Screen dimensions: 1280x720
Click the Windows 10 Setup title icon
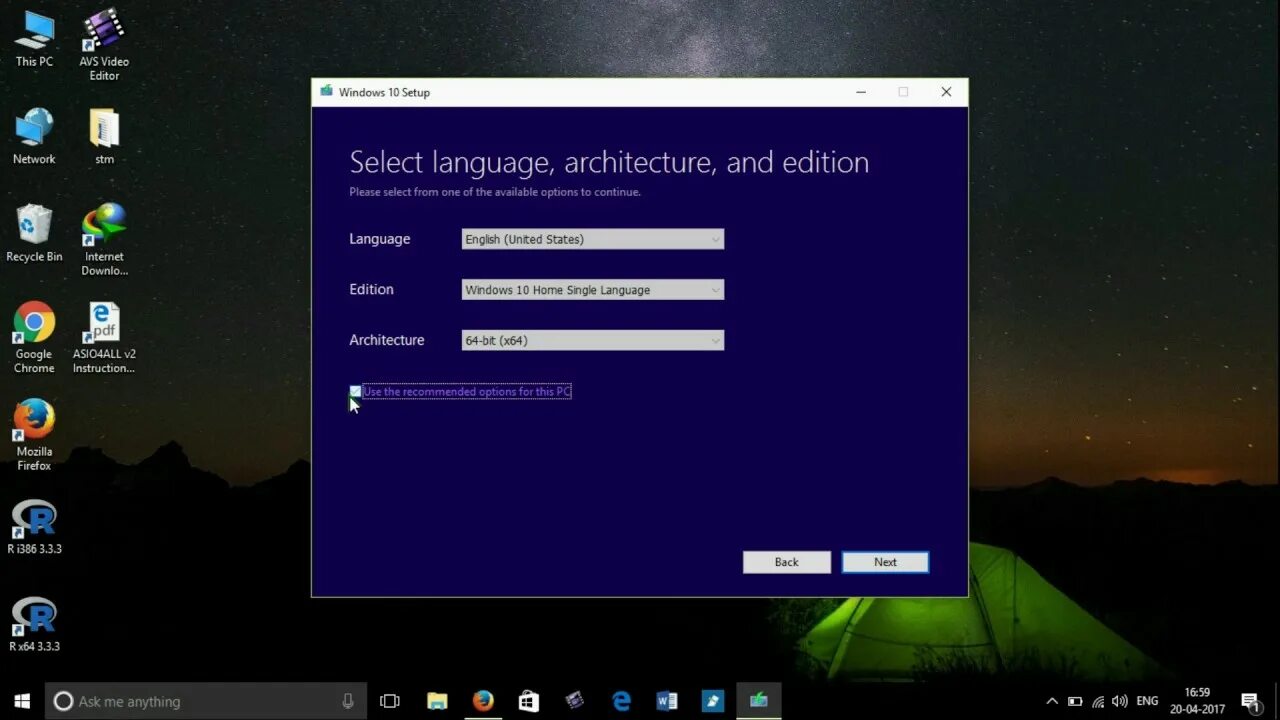point(326,91)
